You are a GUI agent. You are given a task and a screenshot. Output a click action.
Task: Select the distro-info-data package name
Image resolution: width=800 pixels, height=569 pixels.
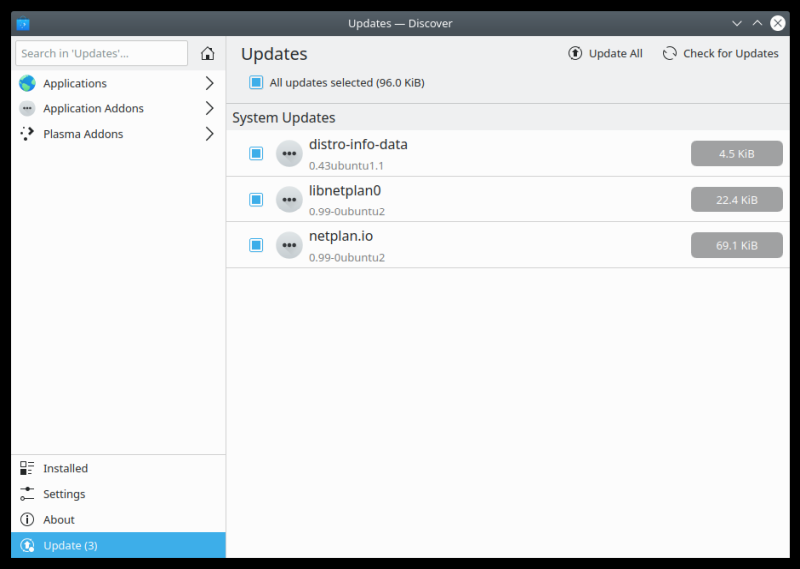coord(358,144)
